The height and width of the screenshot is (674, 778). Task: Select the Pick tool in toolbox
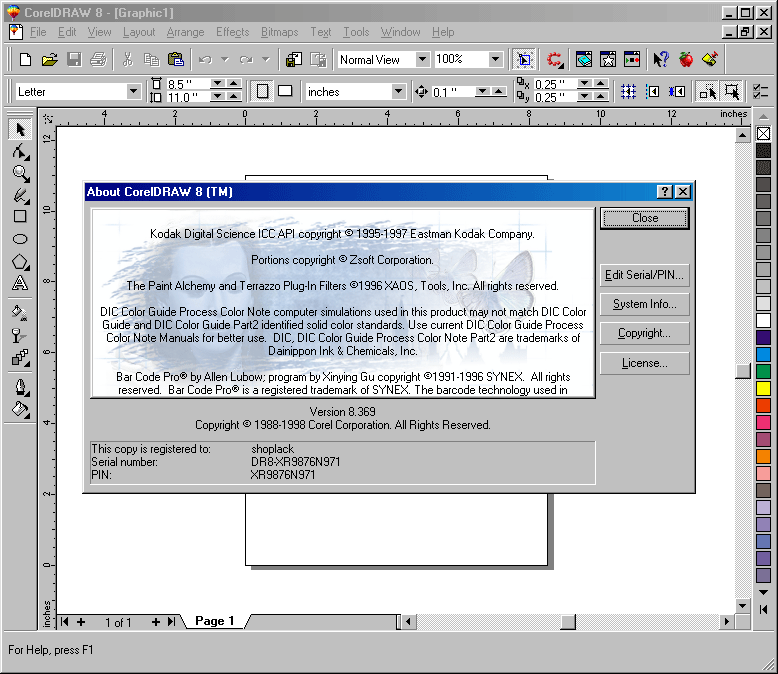pyautogui.click(x=20, y=130)
